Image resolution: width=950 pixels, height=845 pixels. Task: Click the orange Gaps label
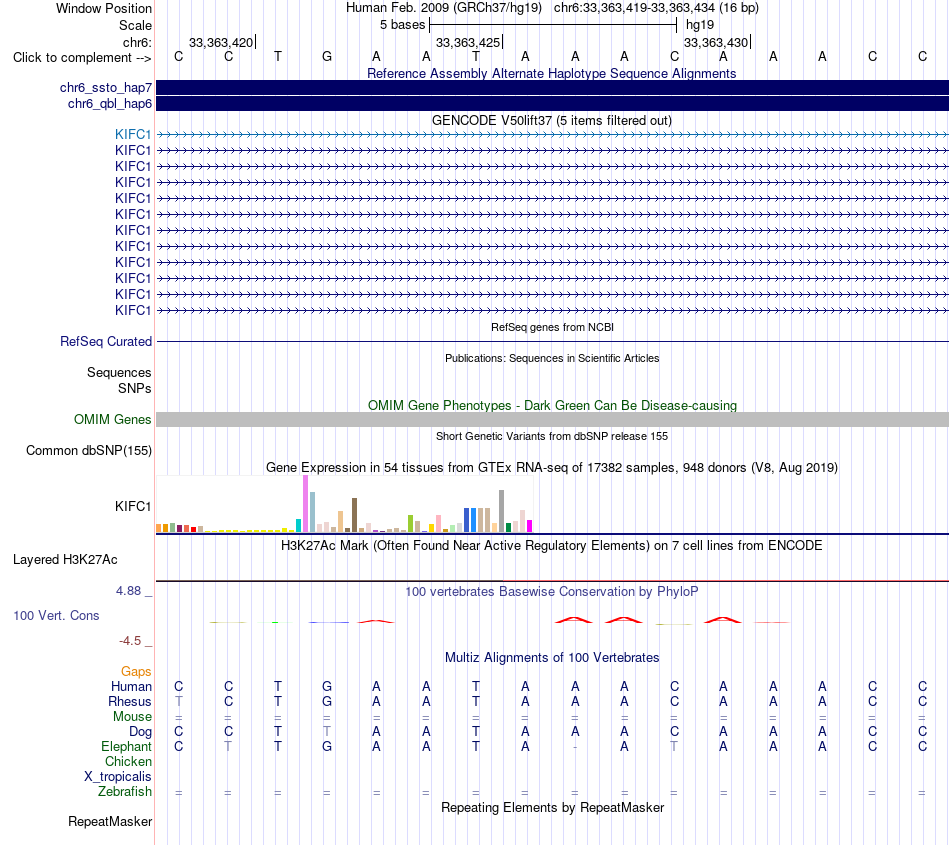[x=136, y=671]
